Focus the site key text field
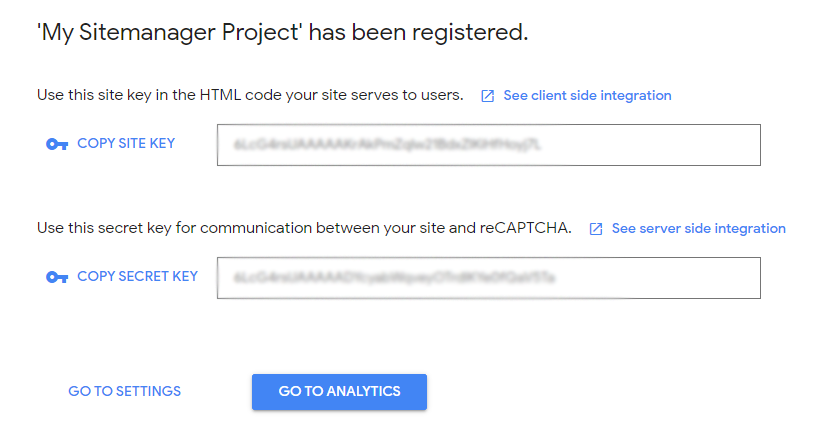 489,145
